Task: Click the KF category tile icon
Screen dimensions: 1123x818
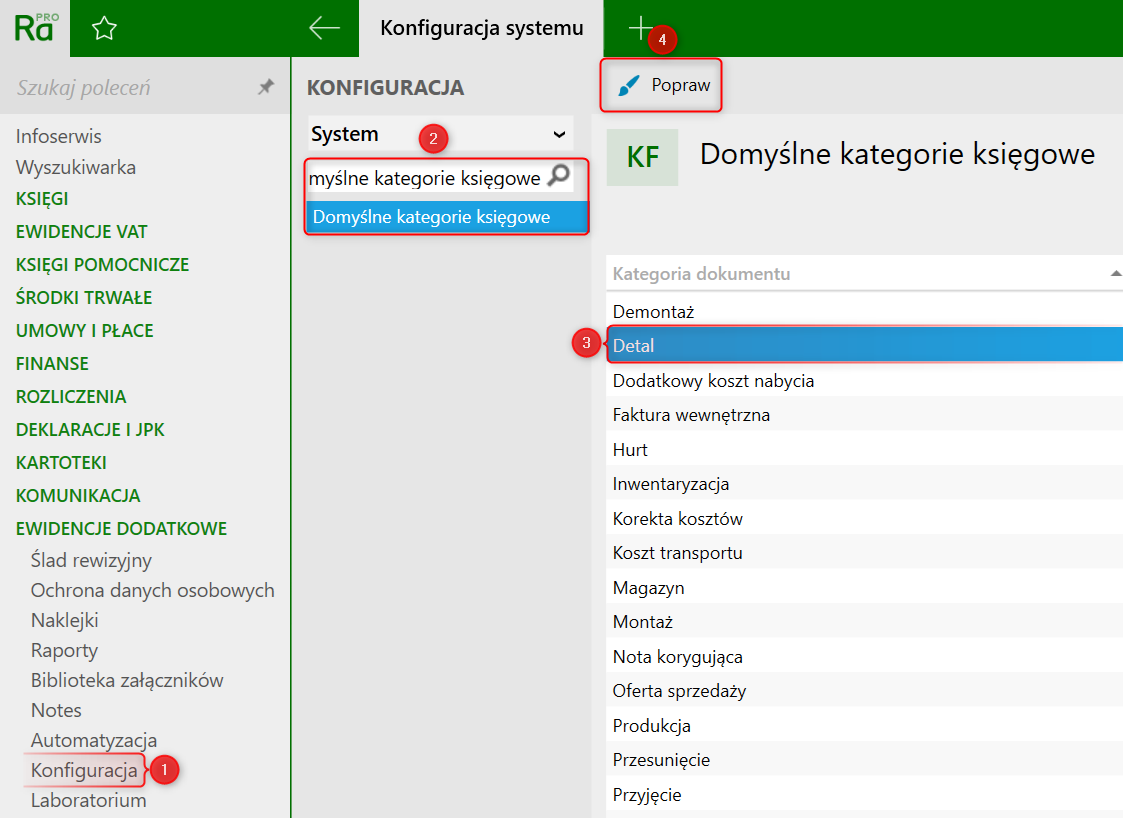Action: [x=642, y=157]
